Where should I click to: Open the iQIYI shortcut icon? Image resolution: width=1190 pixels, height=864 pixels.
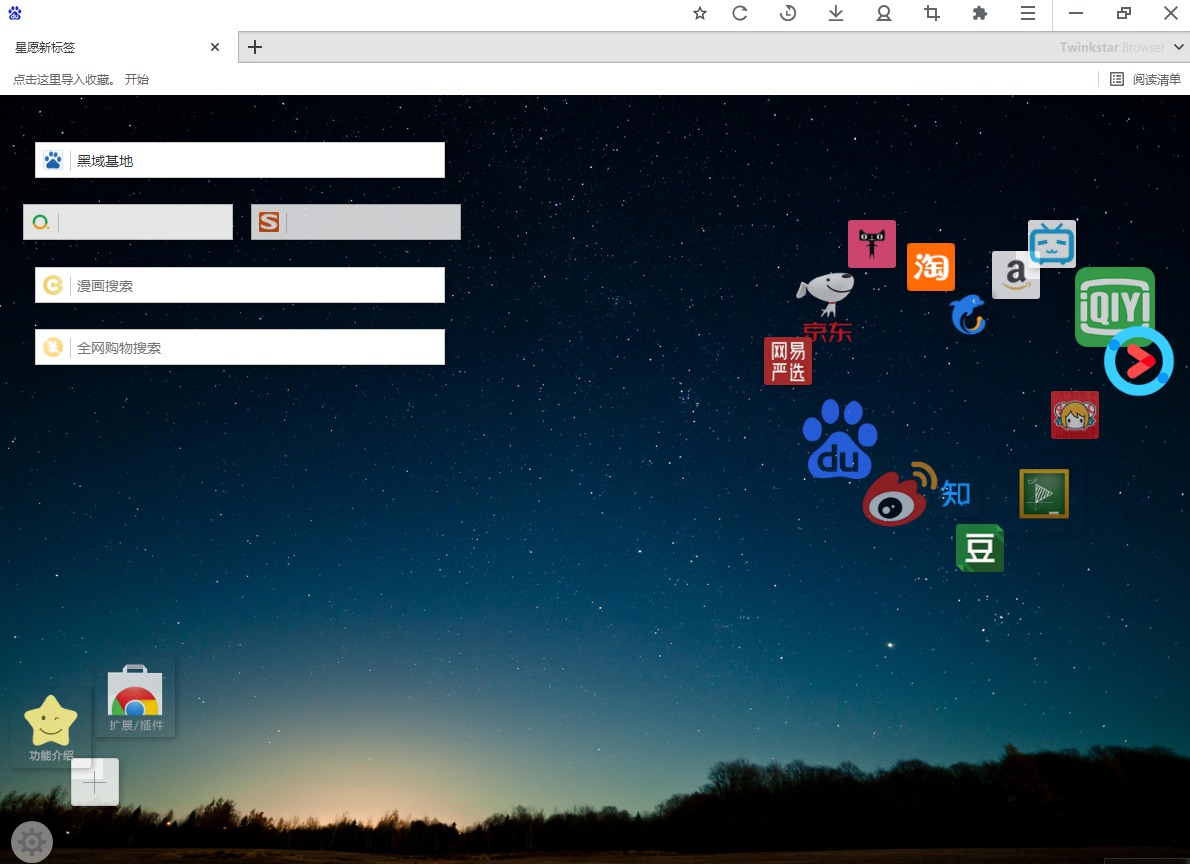point(1115,307)
